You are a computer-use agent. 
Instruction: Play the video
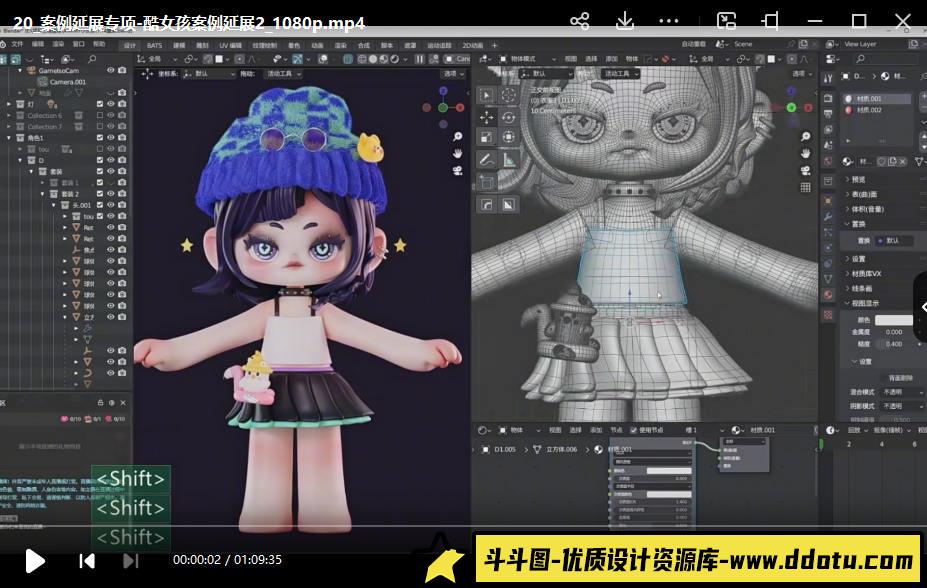[35, 560]
